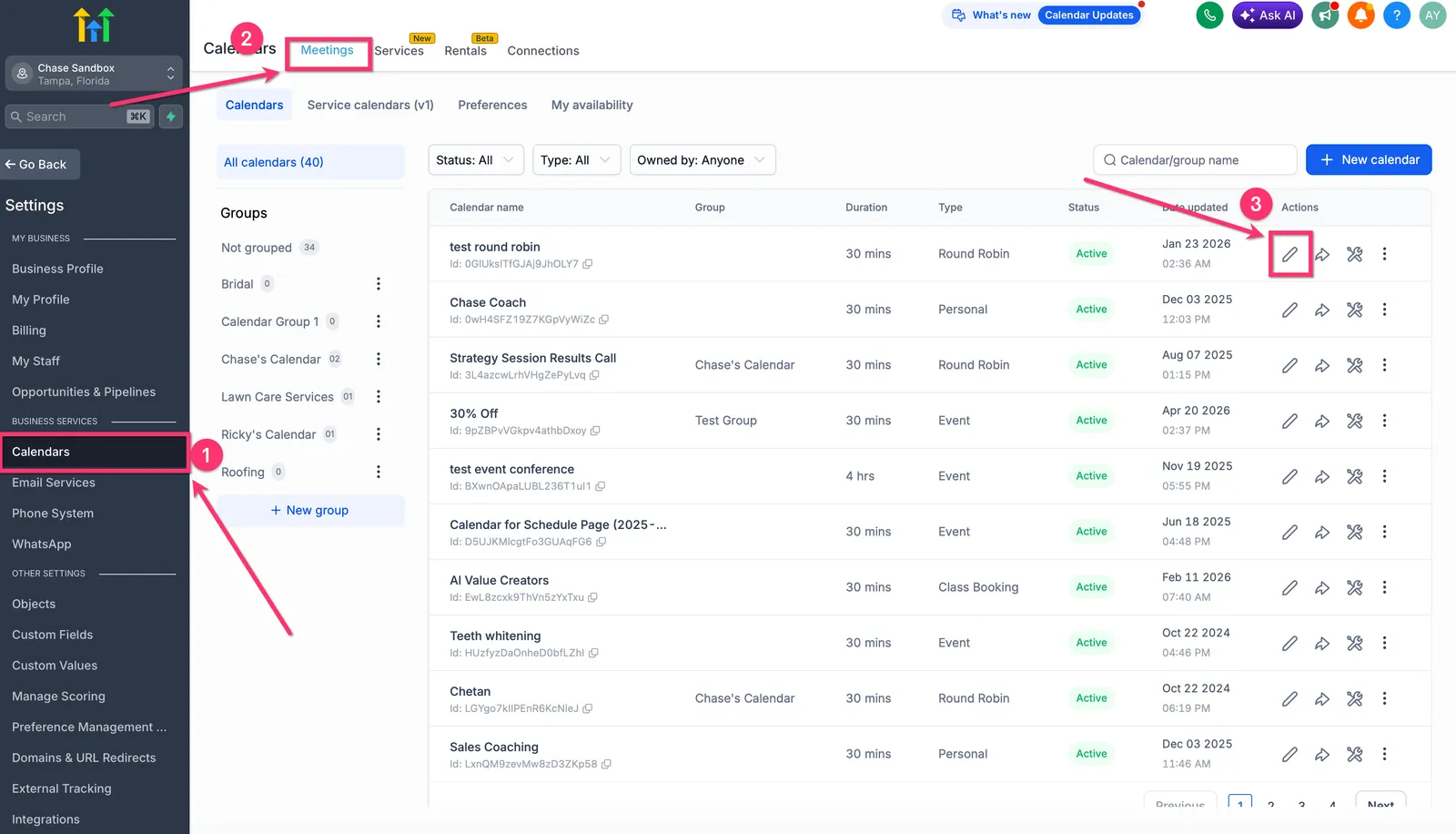1456x834 pixels.
Task: Switch to the Connections tab
Action: (543, 51)
